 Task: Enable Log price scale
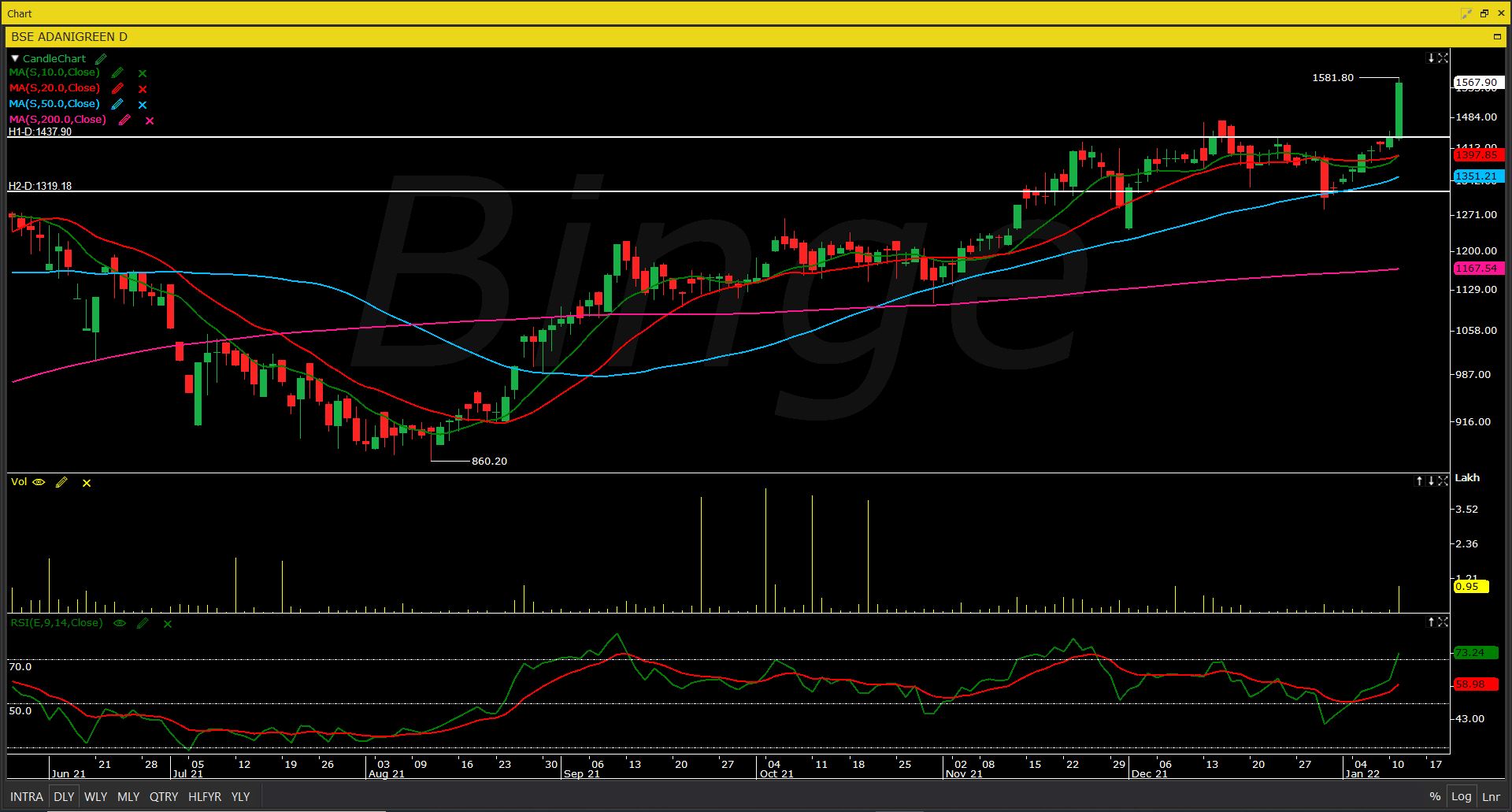(1461, 796)
